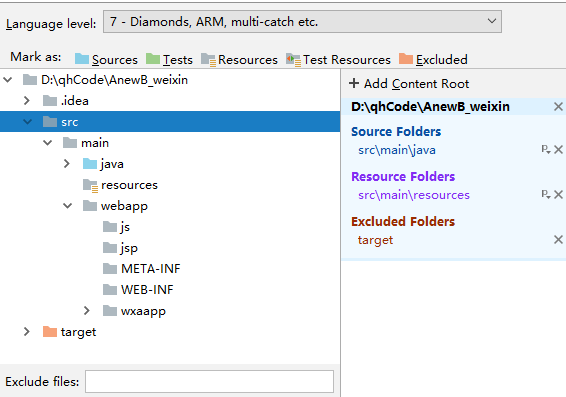The image size is (566, 397).
Task: Remove target from Excluded Folders
Action: click(x=558, y=240)
